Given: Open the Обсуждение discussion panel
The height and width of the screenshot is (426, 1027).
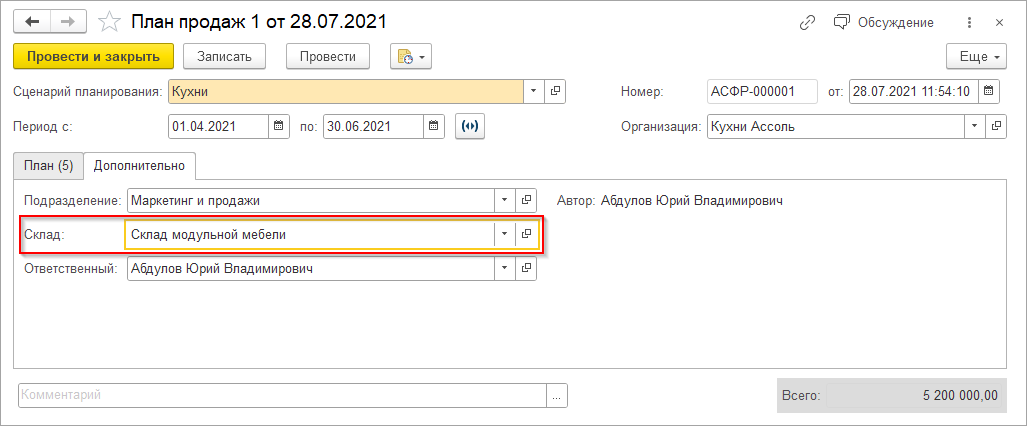Looking at the screenshot, I should (x=883, y=22).
